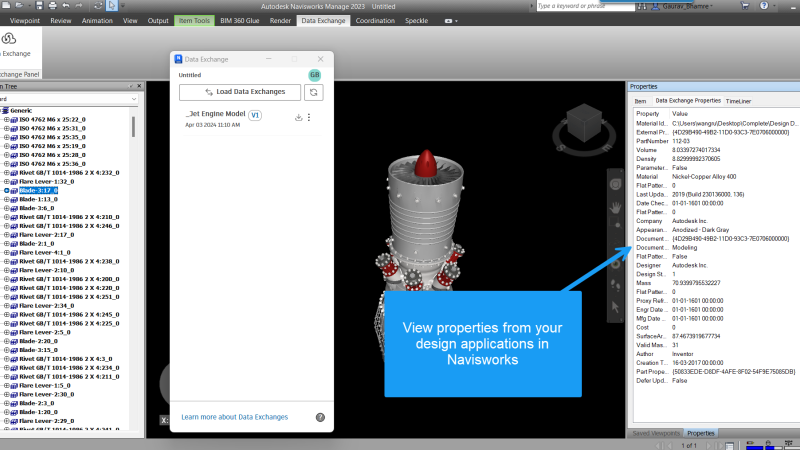Click the Properties bottom panel tab
Image resolution: width=800 pixels, height=450 pixels.
tap(701, 433)
